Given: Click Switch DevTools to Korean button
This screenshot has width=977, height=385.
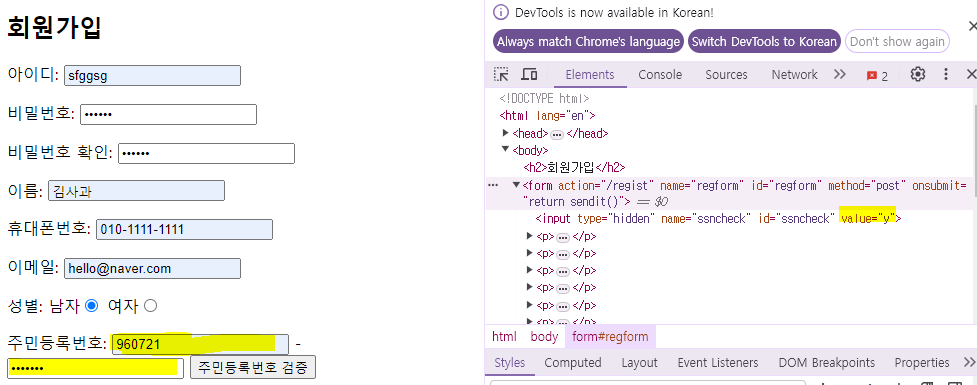Looking at the screenshot, I should [764, 42].
